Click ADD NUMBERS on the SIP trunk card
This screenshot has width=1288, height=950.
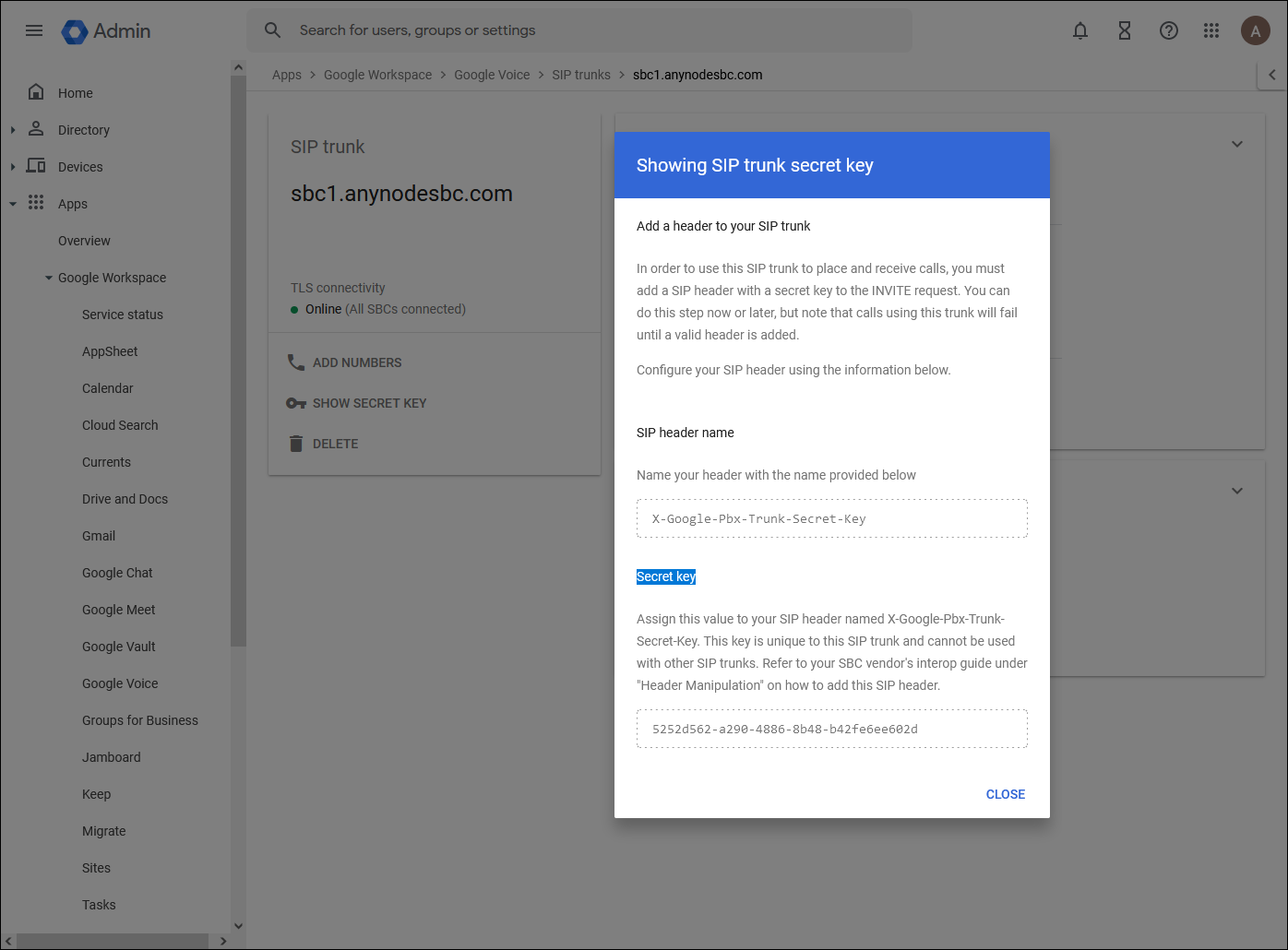(357, 362)
